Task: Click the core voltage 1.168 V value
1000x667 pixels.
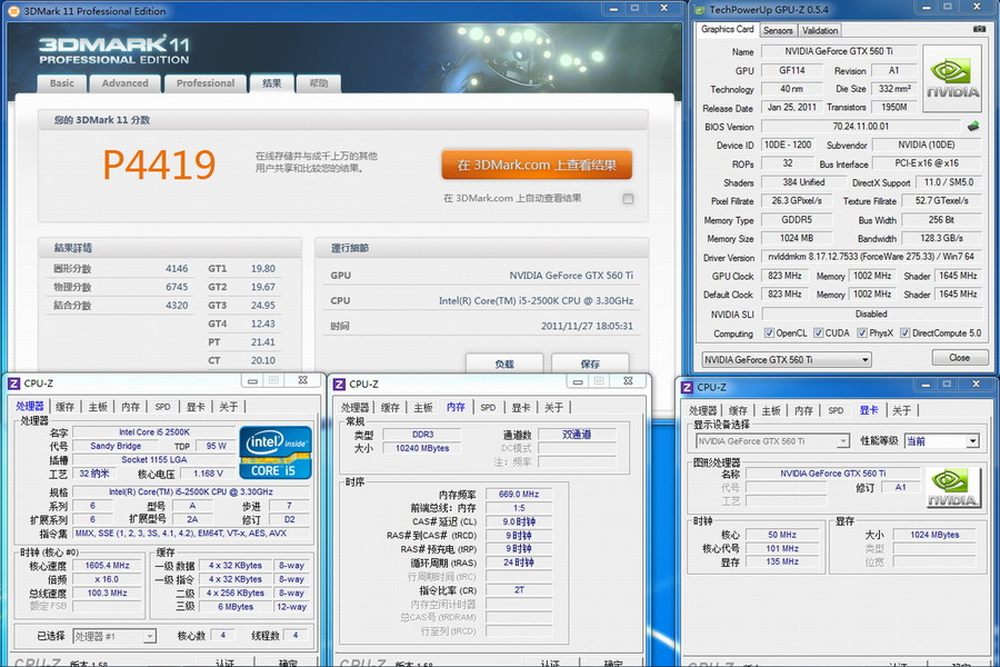Action: [x=208, y=474]
